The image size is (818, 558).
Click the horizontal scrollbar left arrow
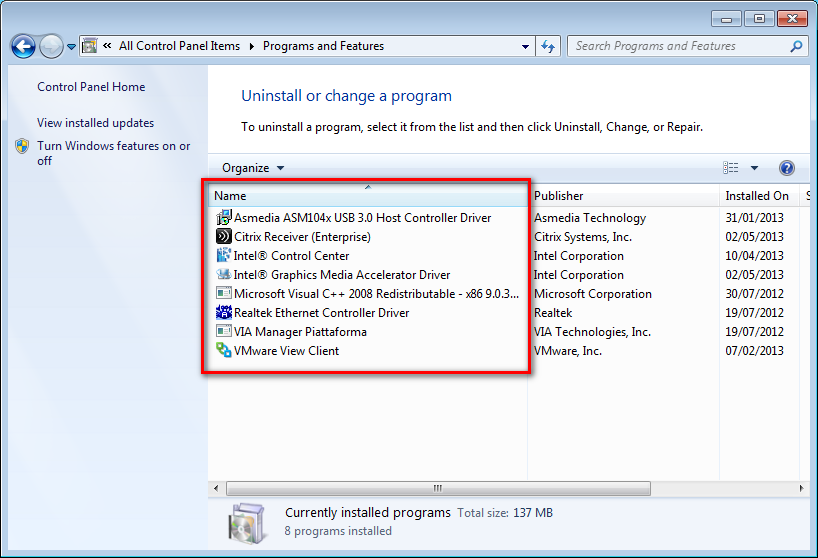point(216,489)
